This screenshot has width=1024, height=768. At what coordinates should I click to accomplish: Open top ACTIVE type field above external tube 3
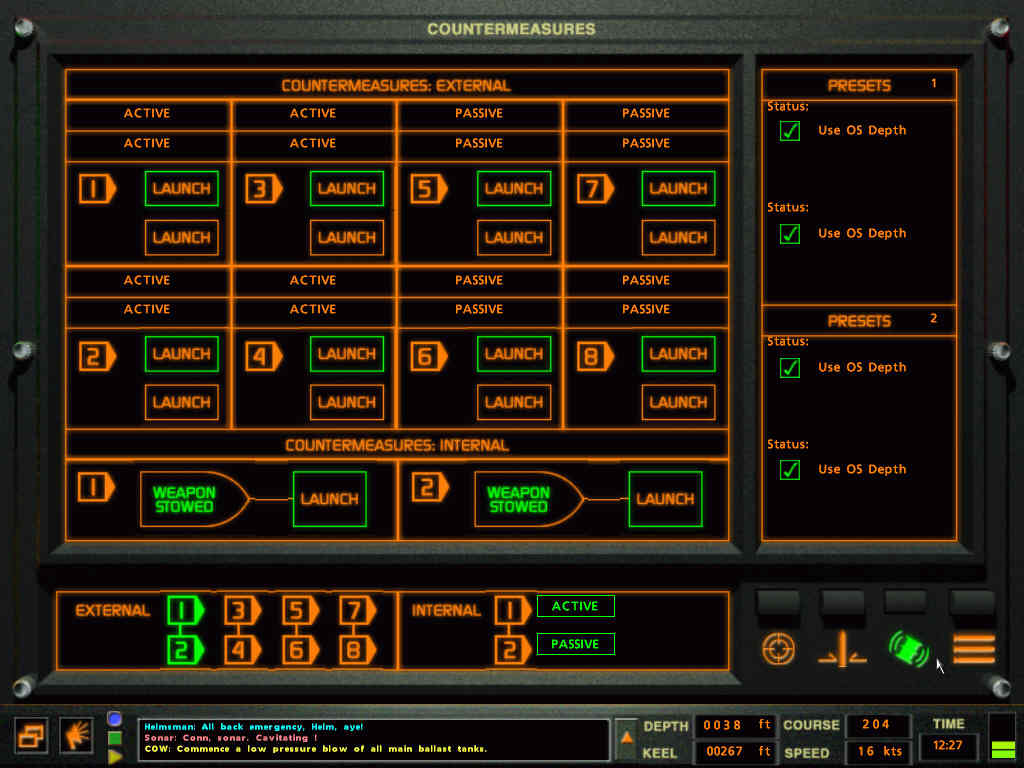tap(313, 114)
